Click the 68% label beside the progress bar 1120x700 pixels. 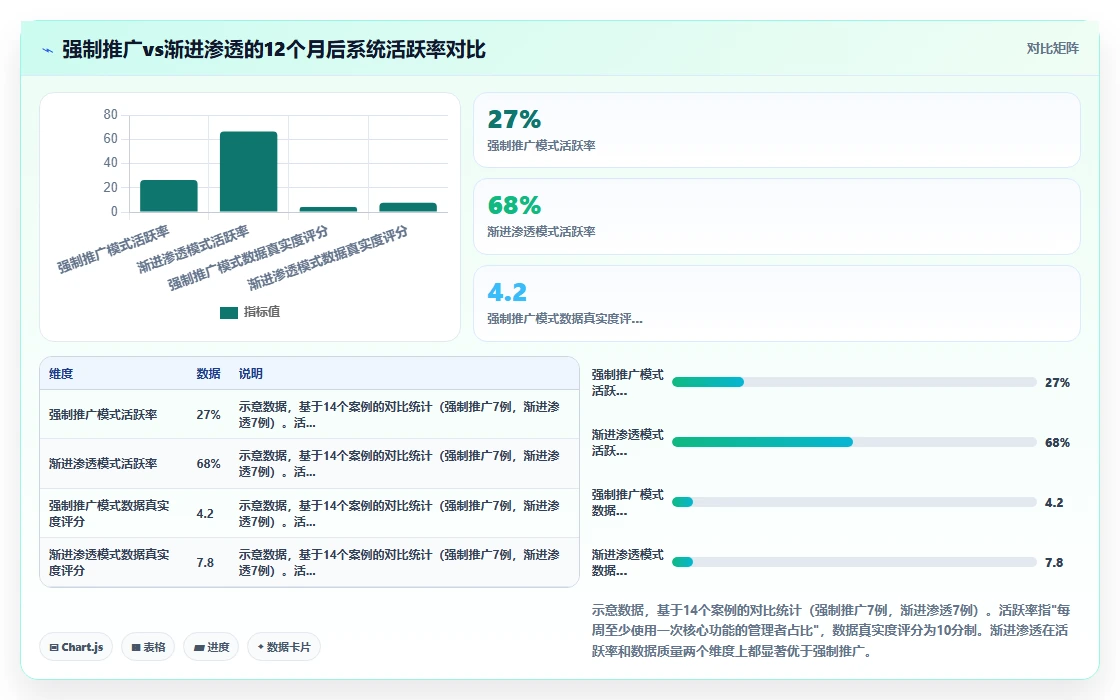coord(1057,443)
